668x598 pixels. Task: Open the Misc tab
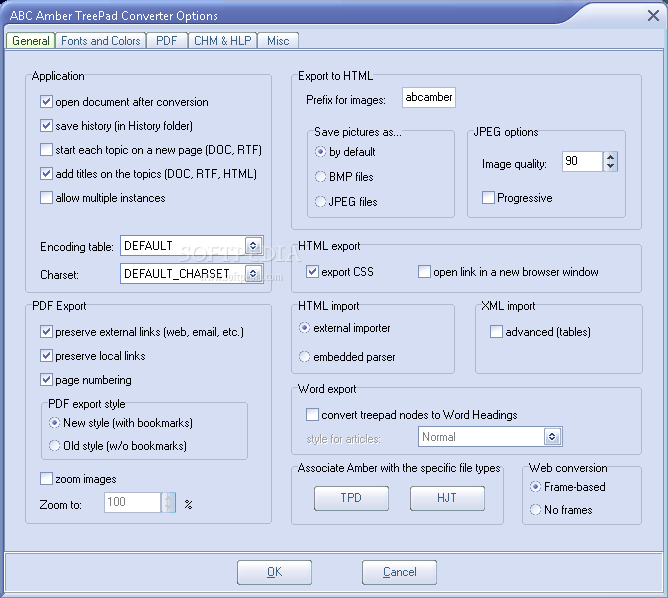pyautogui.click(x=278, y=41)
